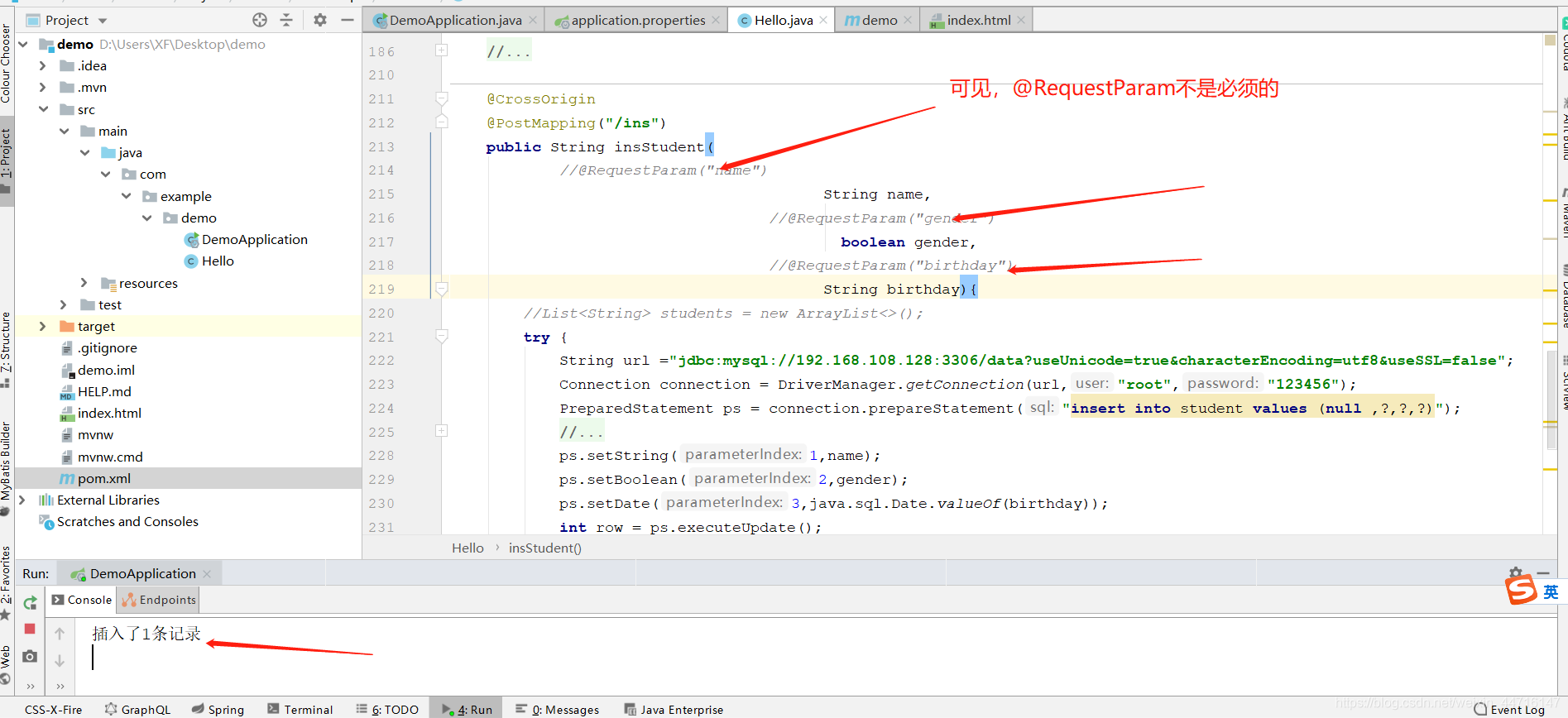The image size is (1568, 718).
Task: Collapse try block fold at line 221
Action: pyautogui.click(x=442, y=336)
